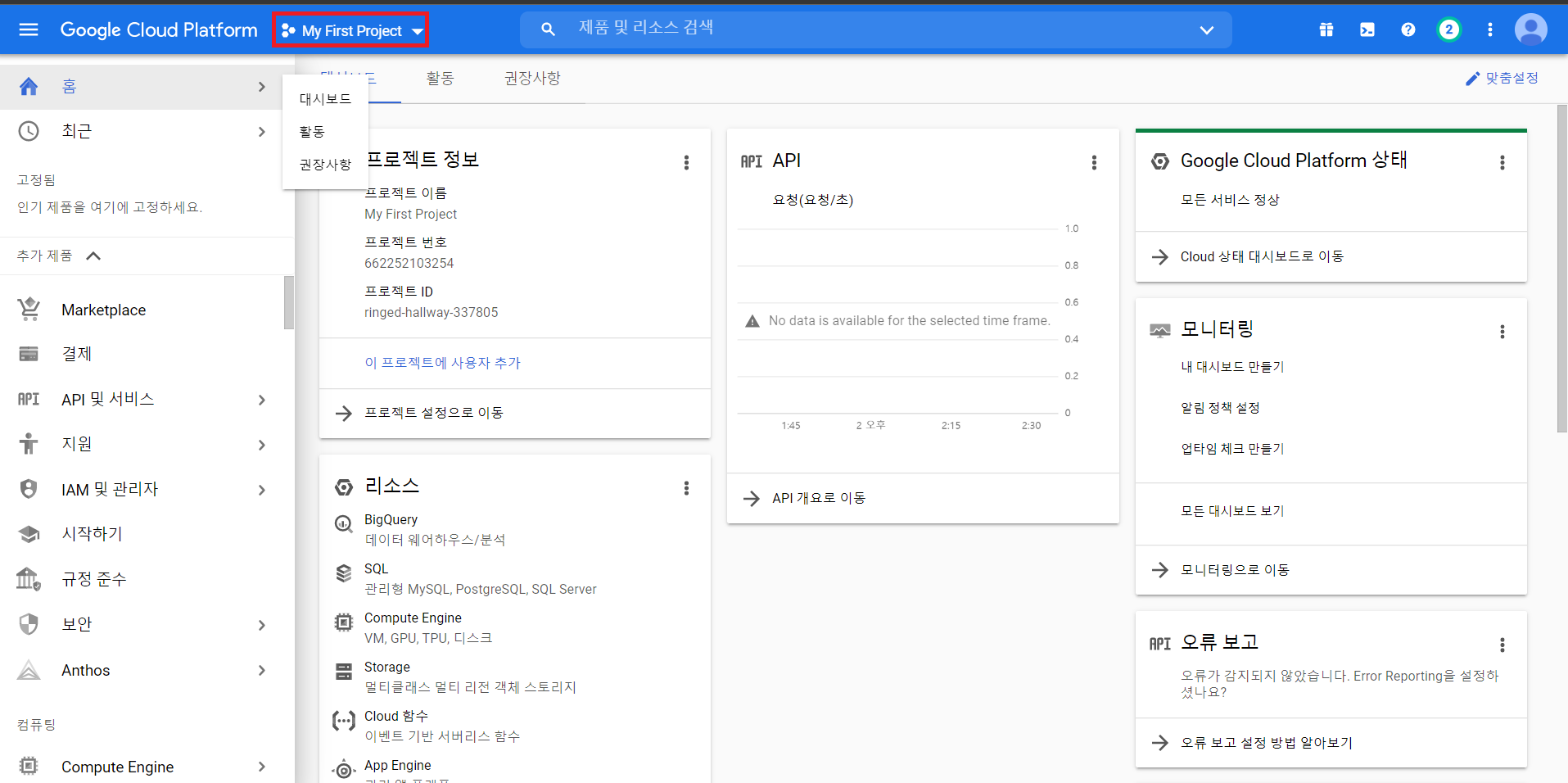Open the My First Project selector dropdown

350,30
